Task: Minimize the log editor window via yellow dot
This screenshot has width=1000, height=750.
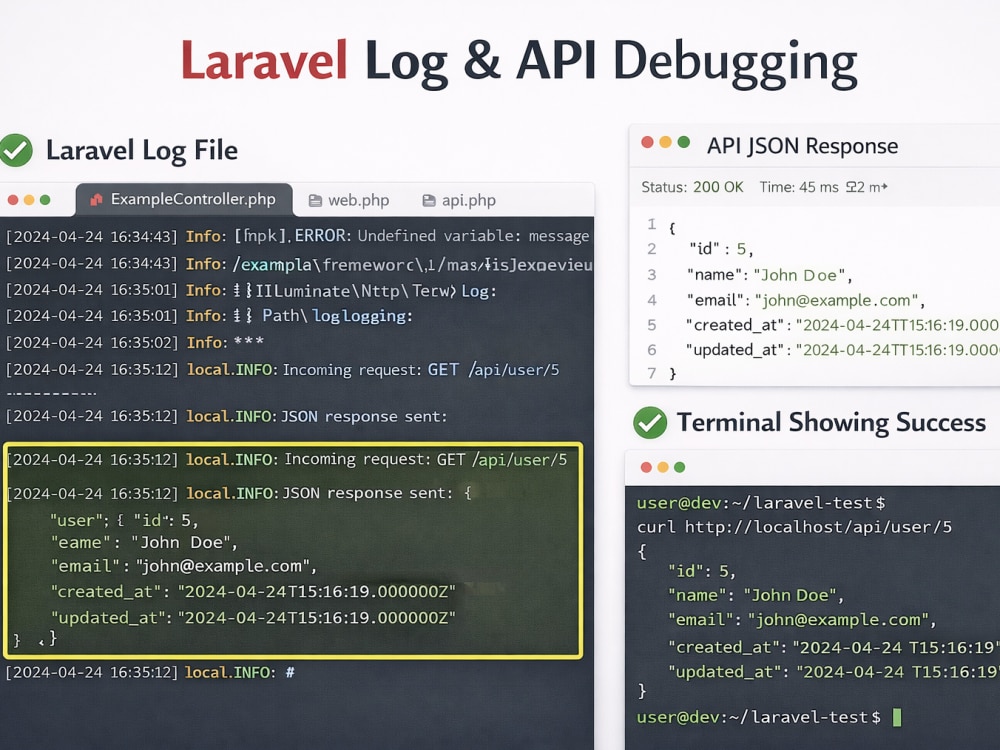Action: [x=29, y=200]
